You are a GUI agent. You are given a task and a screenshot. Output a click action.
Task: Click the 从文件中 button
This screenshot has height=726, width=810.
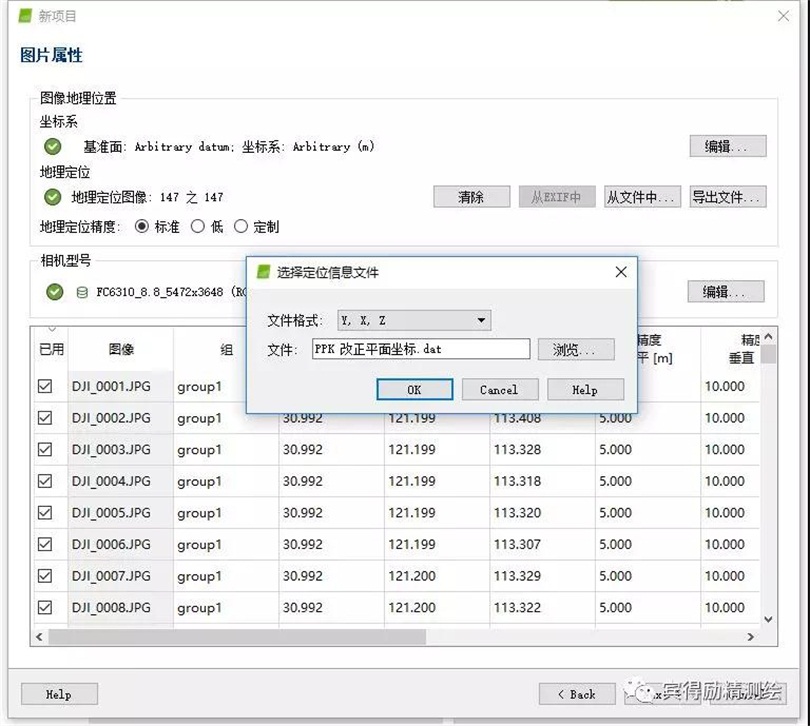(x=642, y=197)
